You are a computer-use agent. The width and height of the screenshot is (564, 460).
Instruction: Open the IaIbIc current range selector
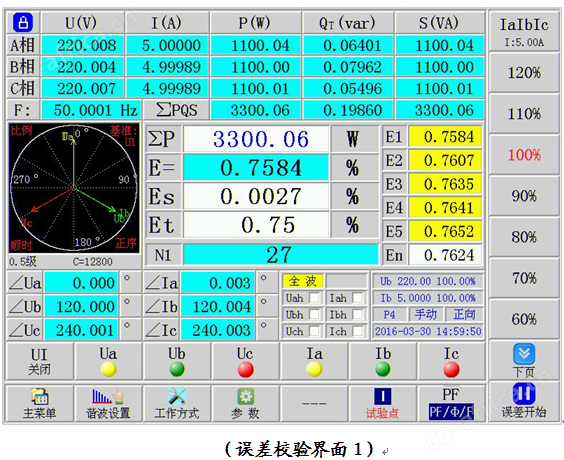524,32
